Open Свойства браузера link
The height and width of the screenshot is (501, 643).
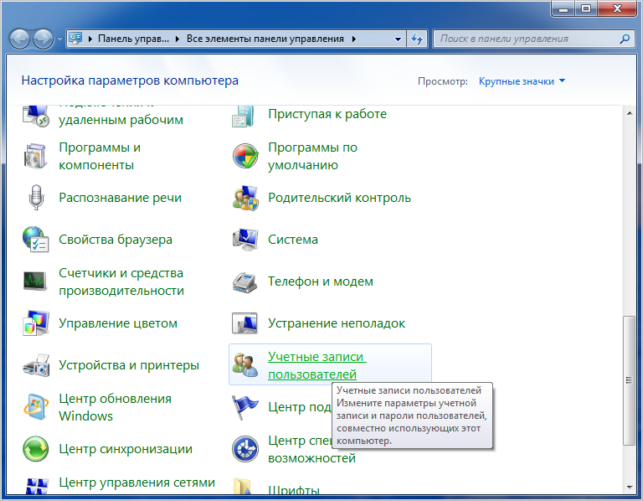click(x=115, y=239)
